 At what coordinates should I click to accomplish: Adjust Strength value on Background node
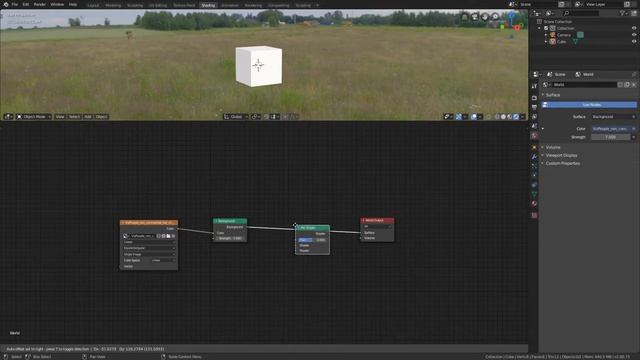(x=230, y=238)
